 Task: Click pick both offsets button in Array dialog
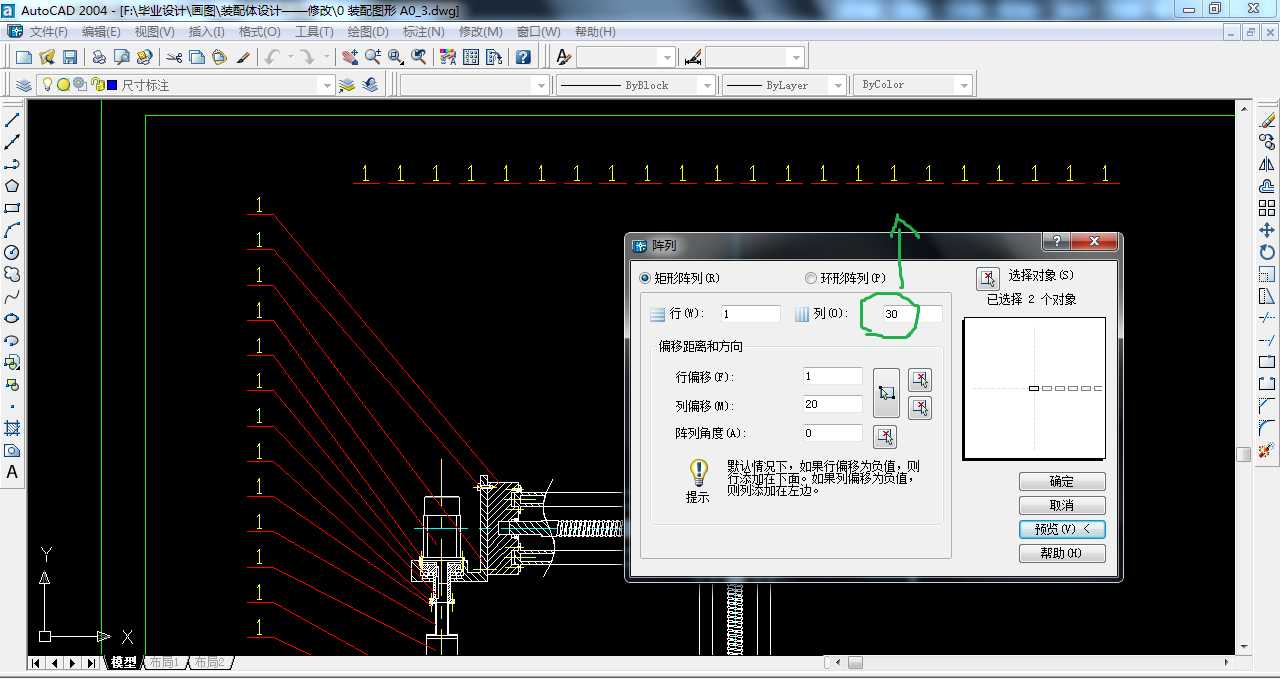[x=886, y=393]
